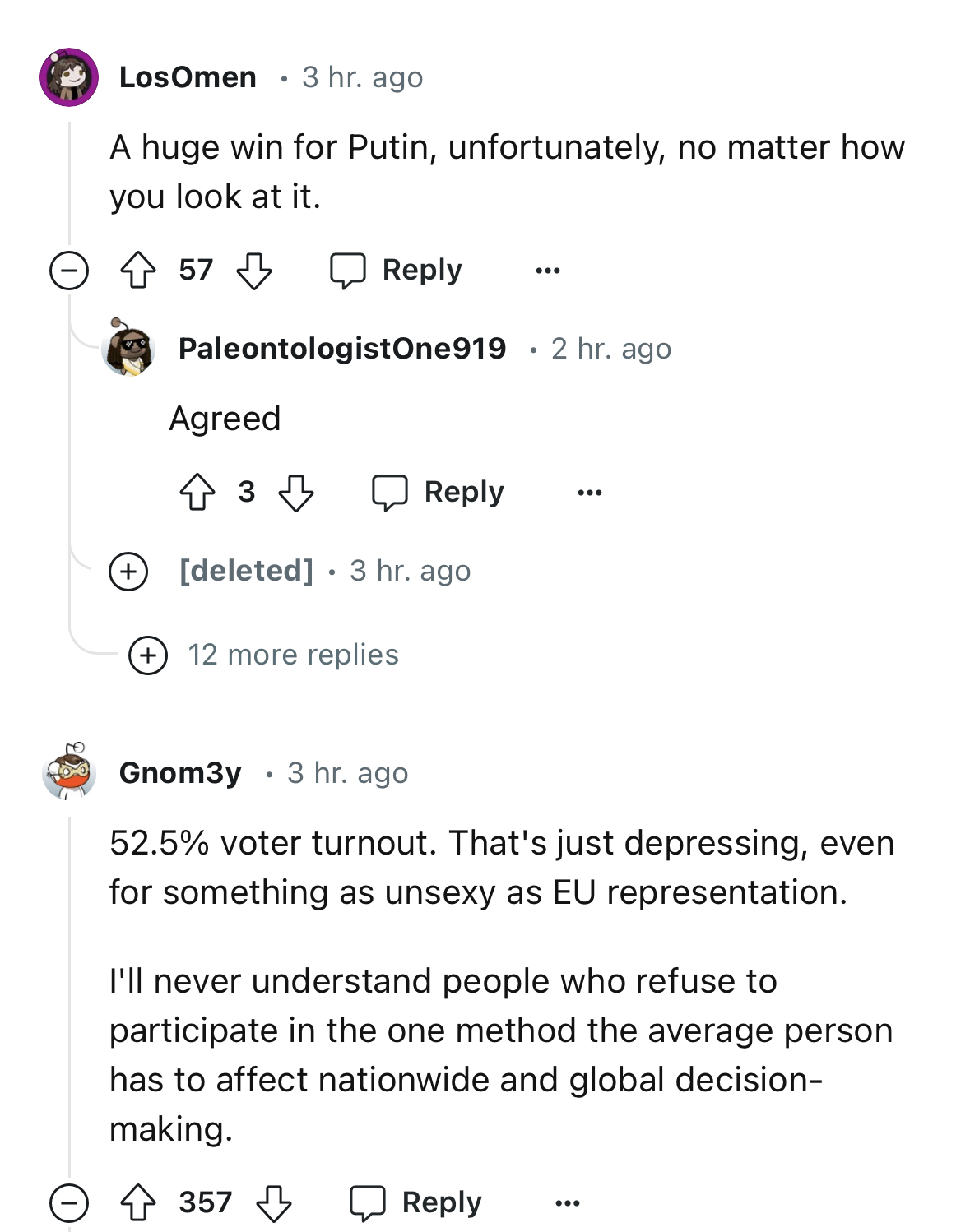Upvote LosOmen's comment about Putin
Screen dimensions: 970x1232
(x=138, y=271)
